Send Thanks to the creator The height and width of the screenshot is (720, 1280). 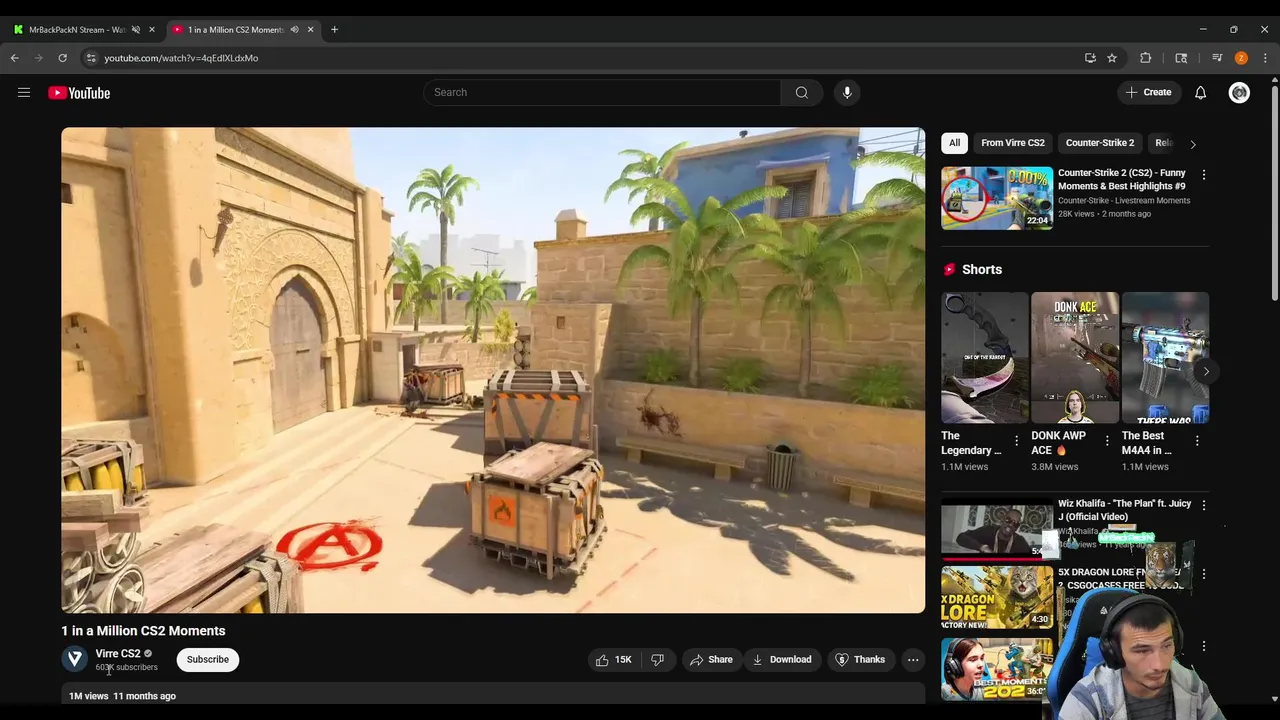[x=860, y=660]
